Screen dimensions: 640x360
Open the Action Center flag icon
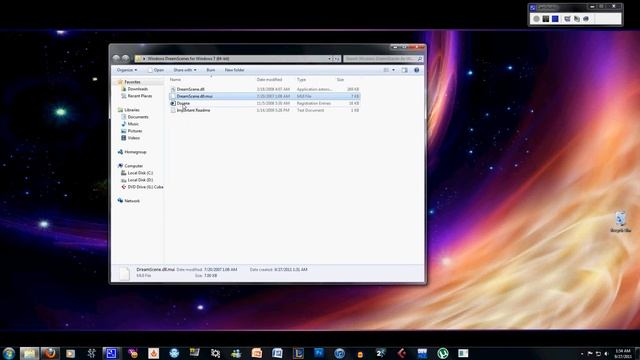(590, 353)
